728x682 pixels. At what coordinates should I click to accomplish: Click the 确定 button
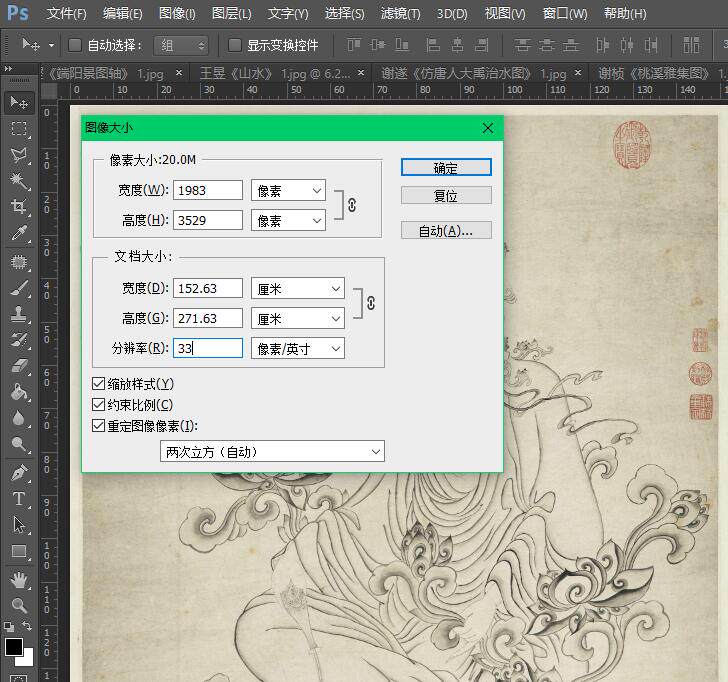pos(446,168)
